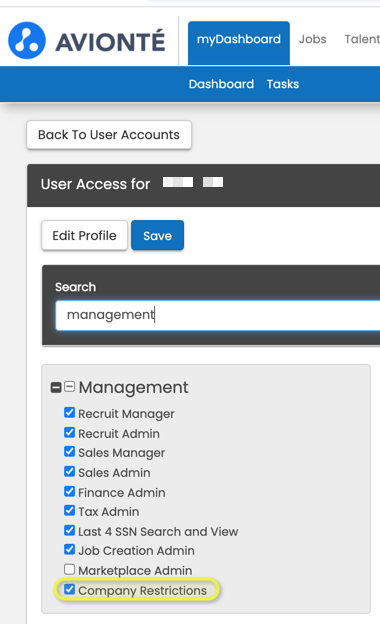Click the User Access for header text
This screenshot has width=380, height=624.
click(95, 184)
